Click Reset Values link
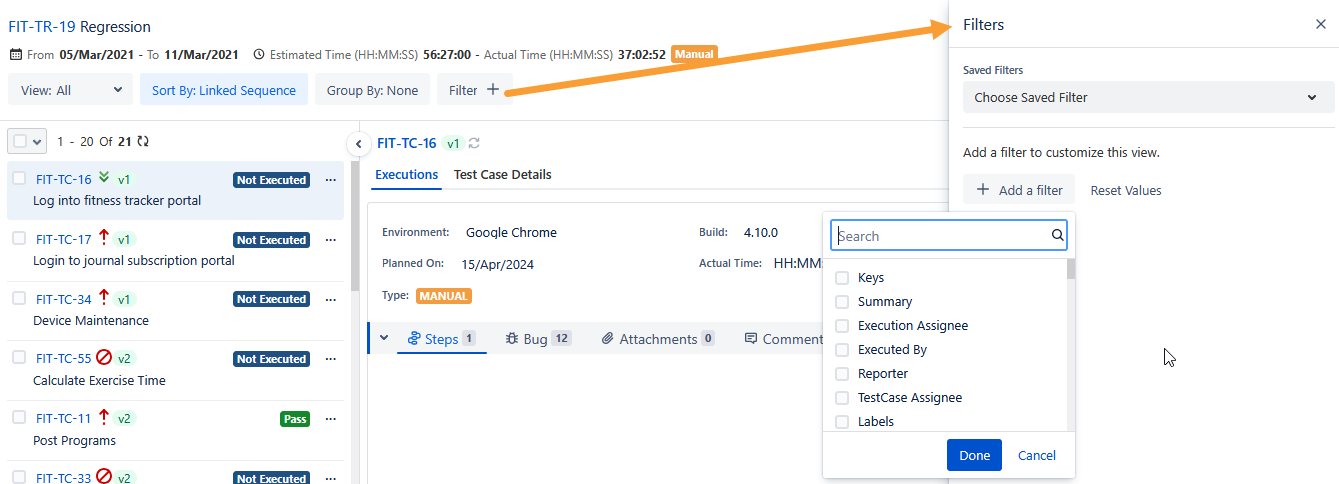 pyautogui.click(x=1126, y=190)
